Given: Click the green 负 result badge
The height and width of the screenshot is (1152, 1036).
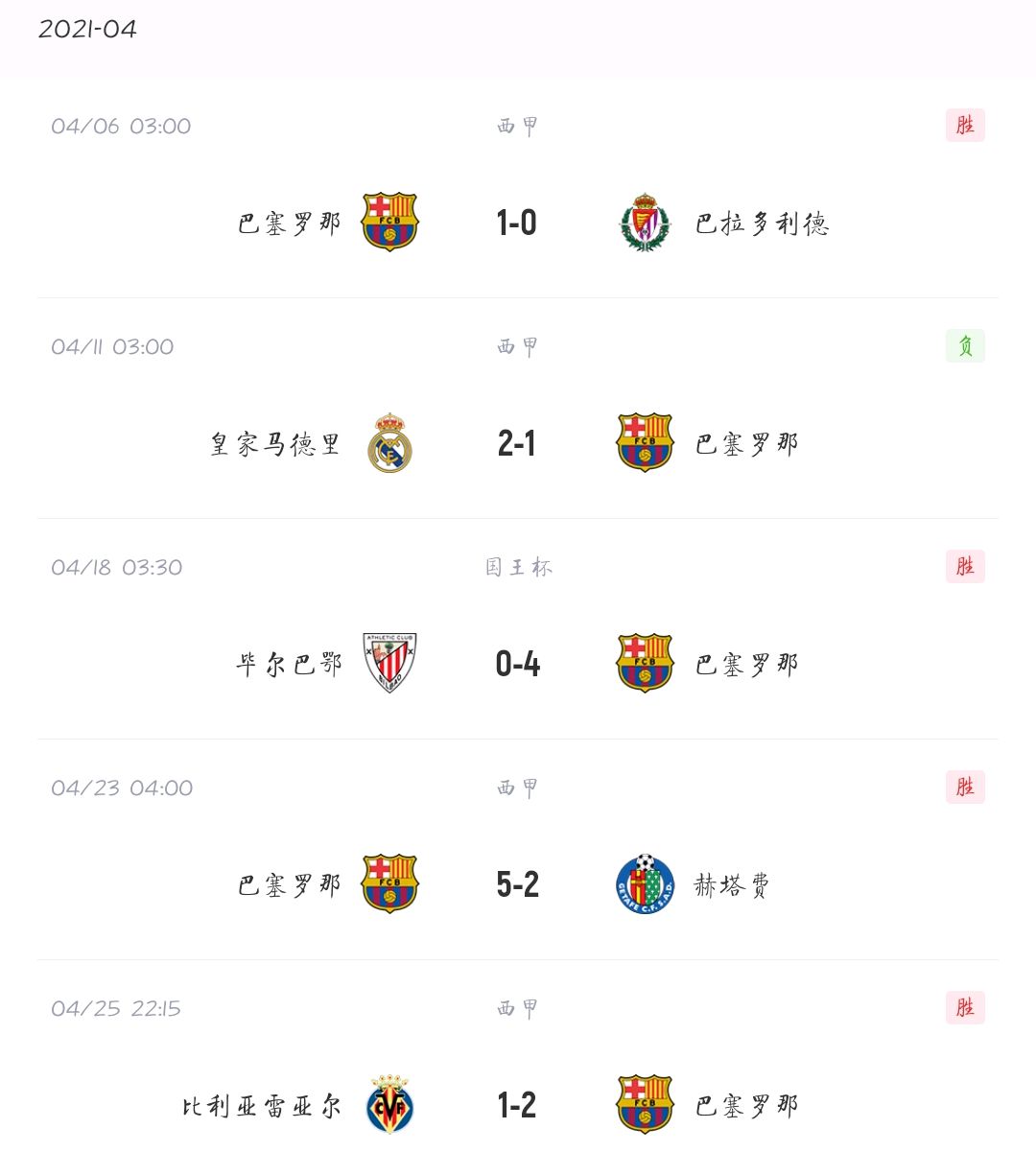Looking at the screenshot, I should (965, 346).
